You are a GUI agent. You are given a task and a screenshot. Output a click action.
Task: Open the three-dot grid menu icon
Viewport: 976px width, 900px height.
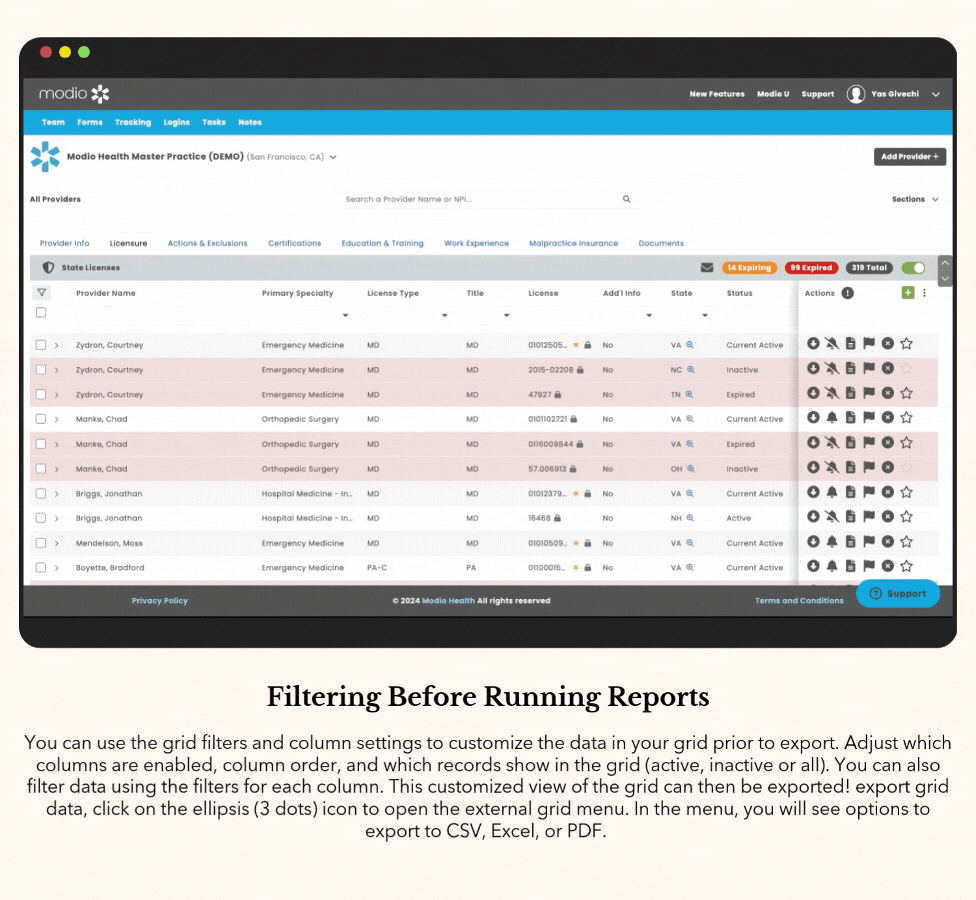(x=924, y=293)
